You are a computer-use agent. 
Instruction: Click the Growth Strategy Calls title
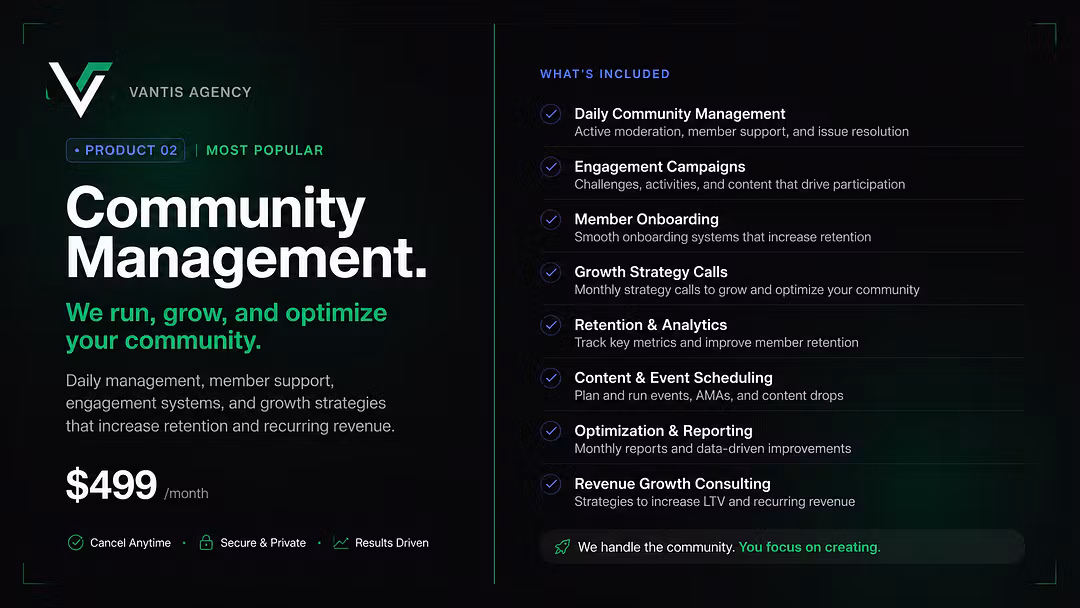point(651,272)
